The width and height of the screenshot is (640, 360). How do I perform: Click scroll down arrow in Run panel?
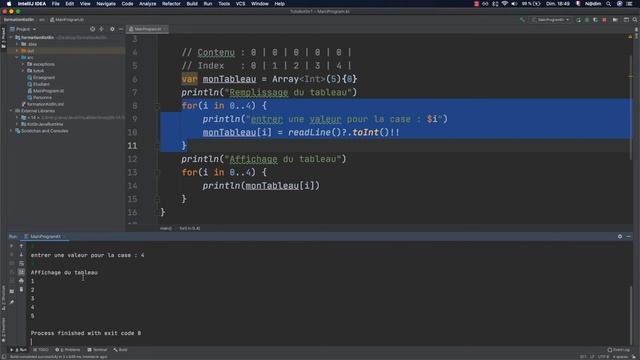click(22, 255)
